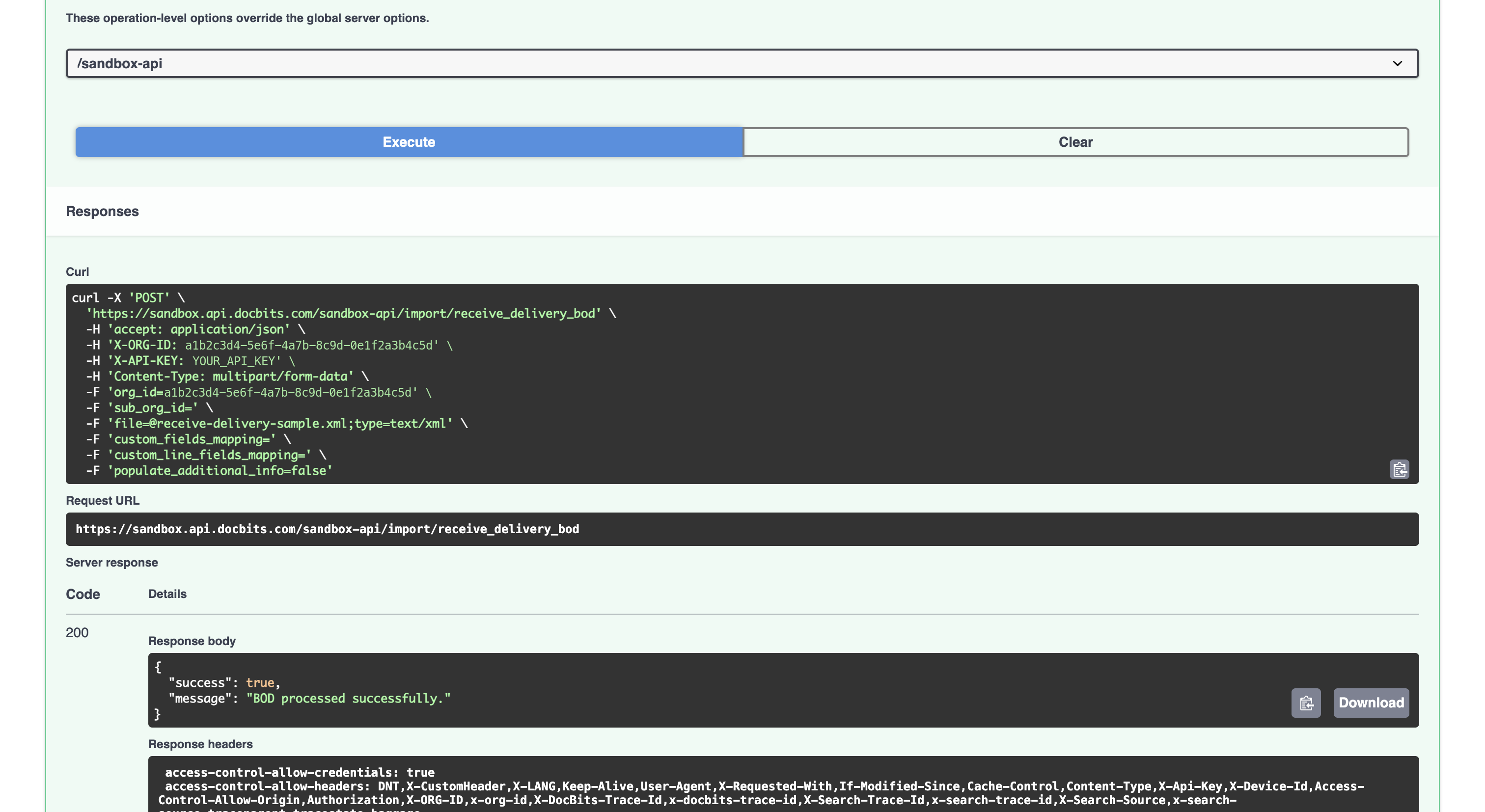Screen dimensions: 1485x812
Task: Click the Server response label
Action: click(112, 563)
